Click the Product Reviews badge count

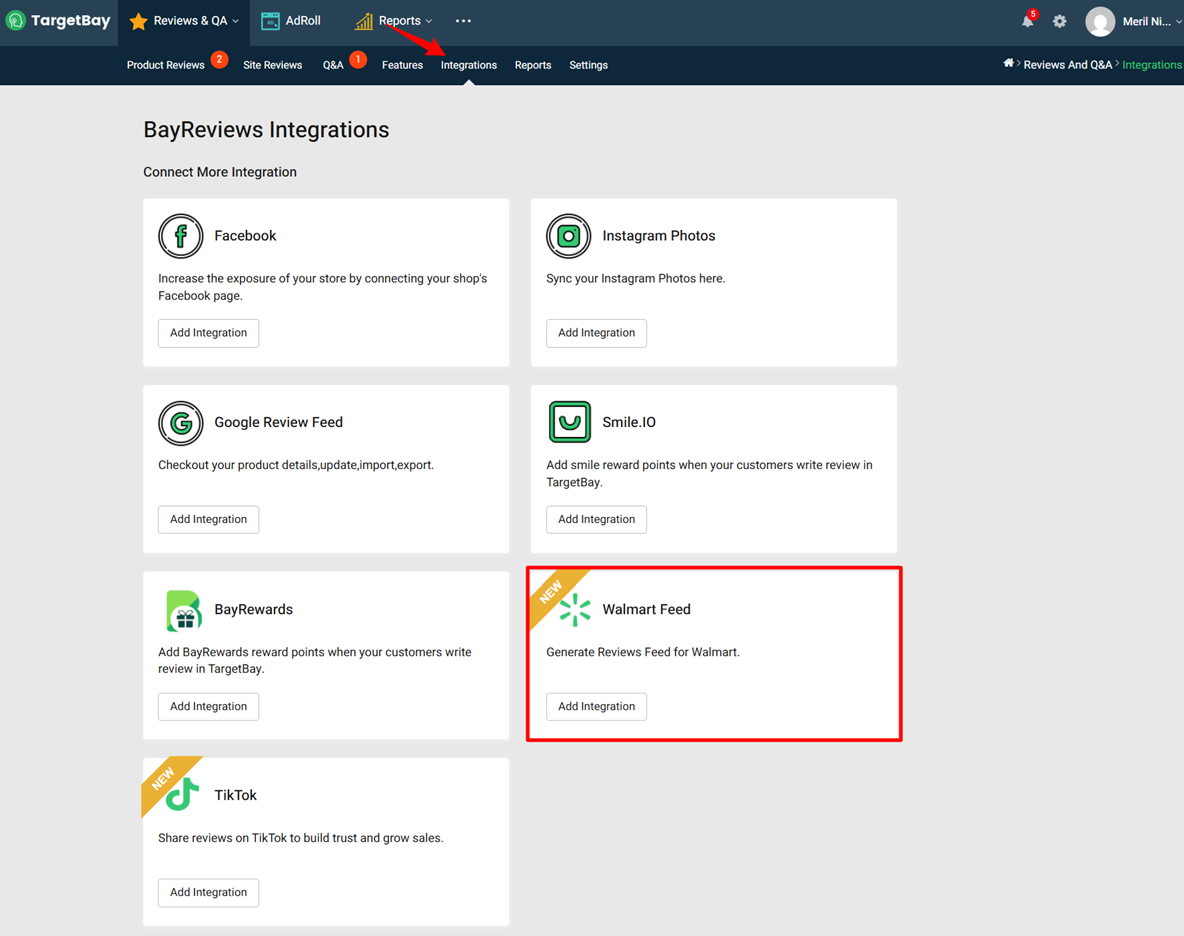tap(220, 59)
